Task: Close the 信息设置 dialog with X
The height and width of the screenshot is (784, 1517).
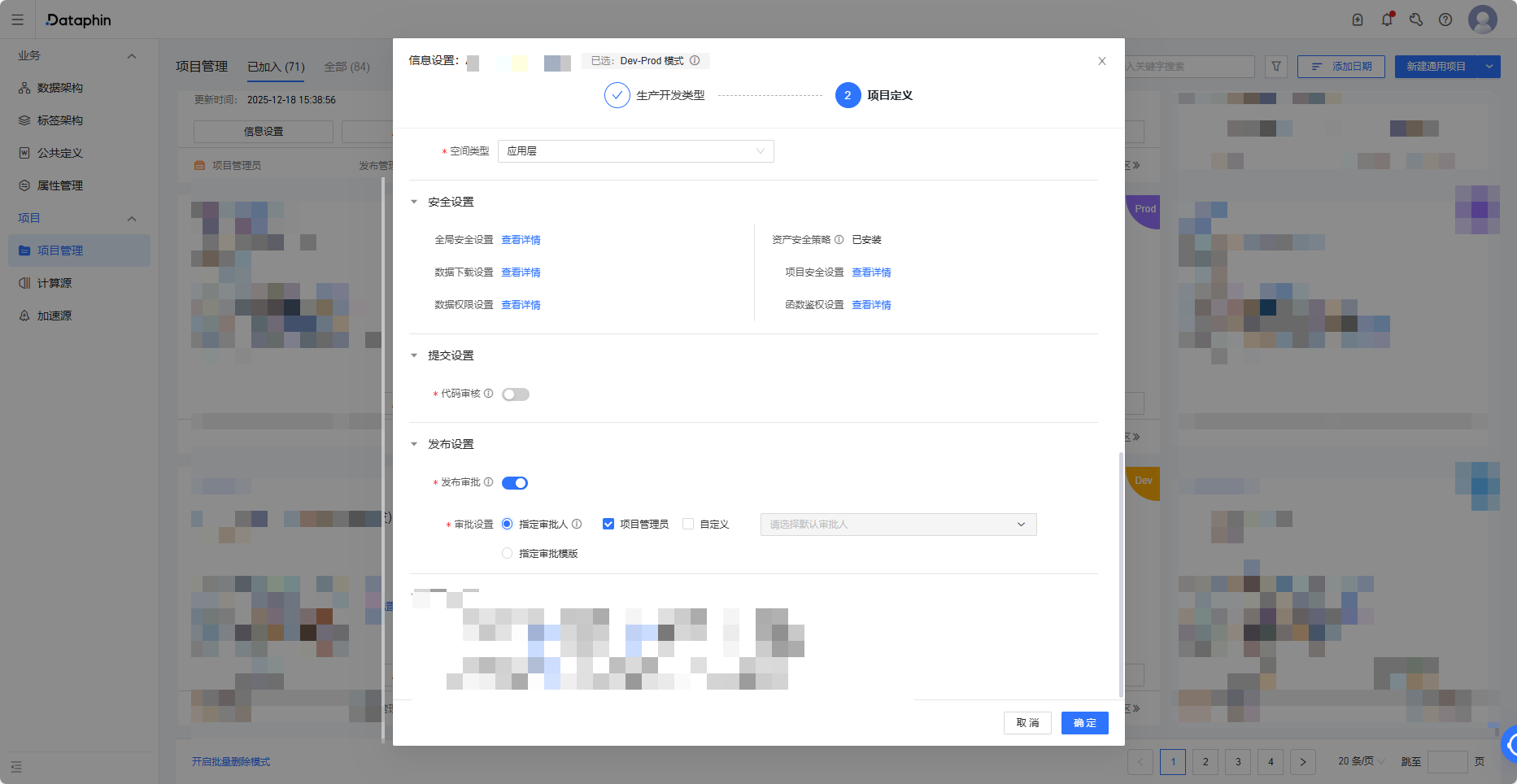Action: coord(1102,61)
